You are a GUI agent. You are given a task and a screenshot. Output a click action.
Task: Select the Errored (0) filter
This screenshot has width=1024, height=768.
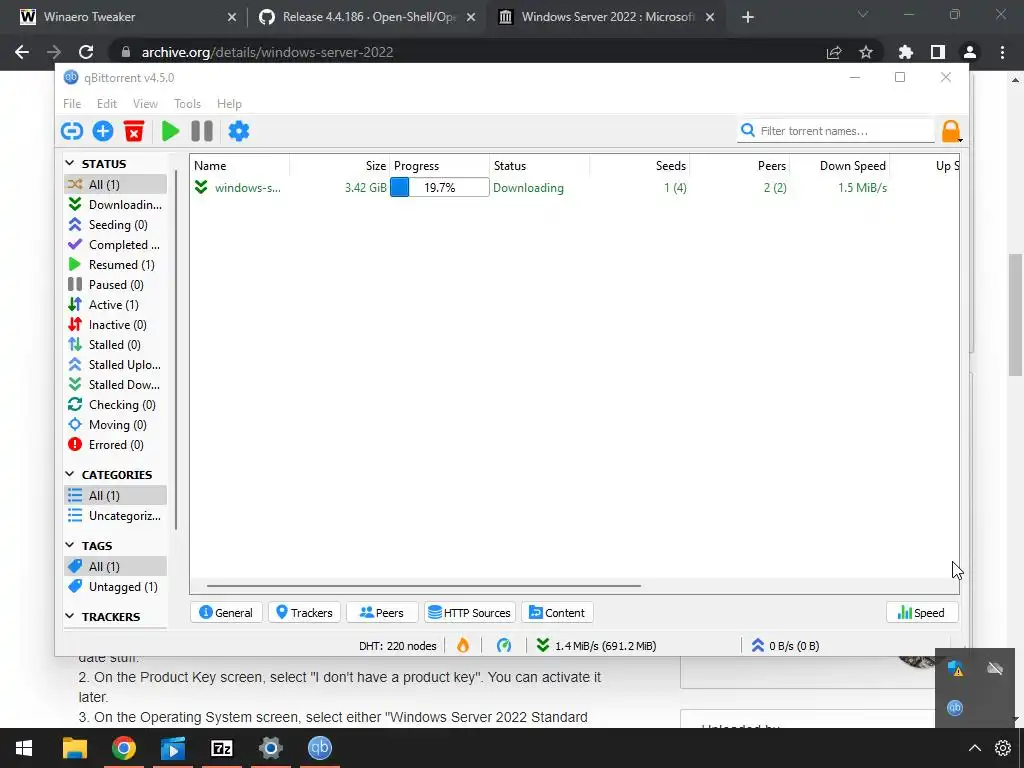point(116,445)
